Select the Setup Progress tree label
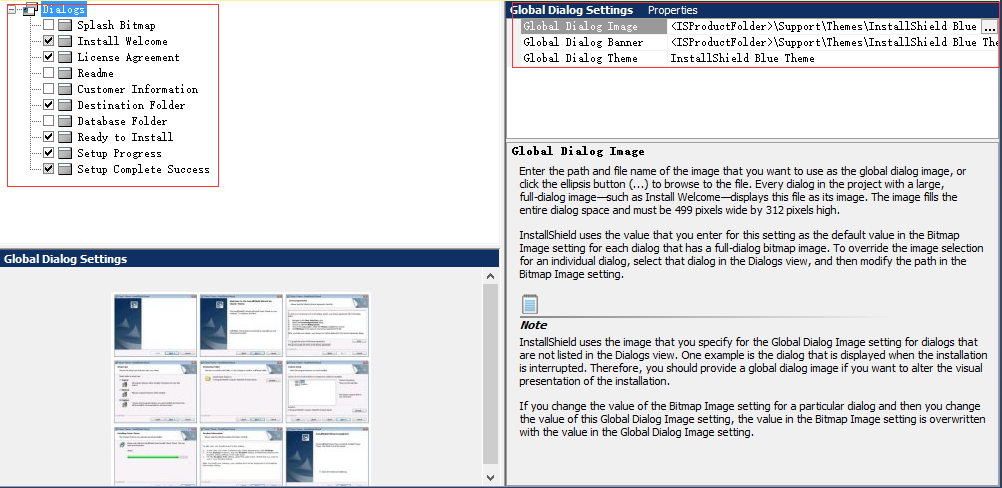Viewport: 1002px width, 488px height. [119, 153]
